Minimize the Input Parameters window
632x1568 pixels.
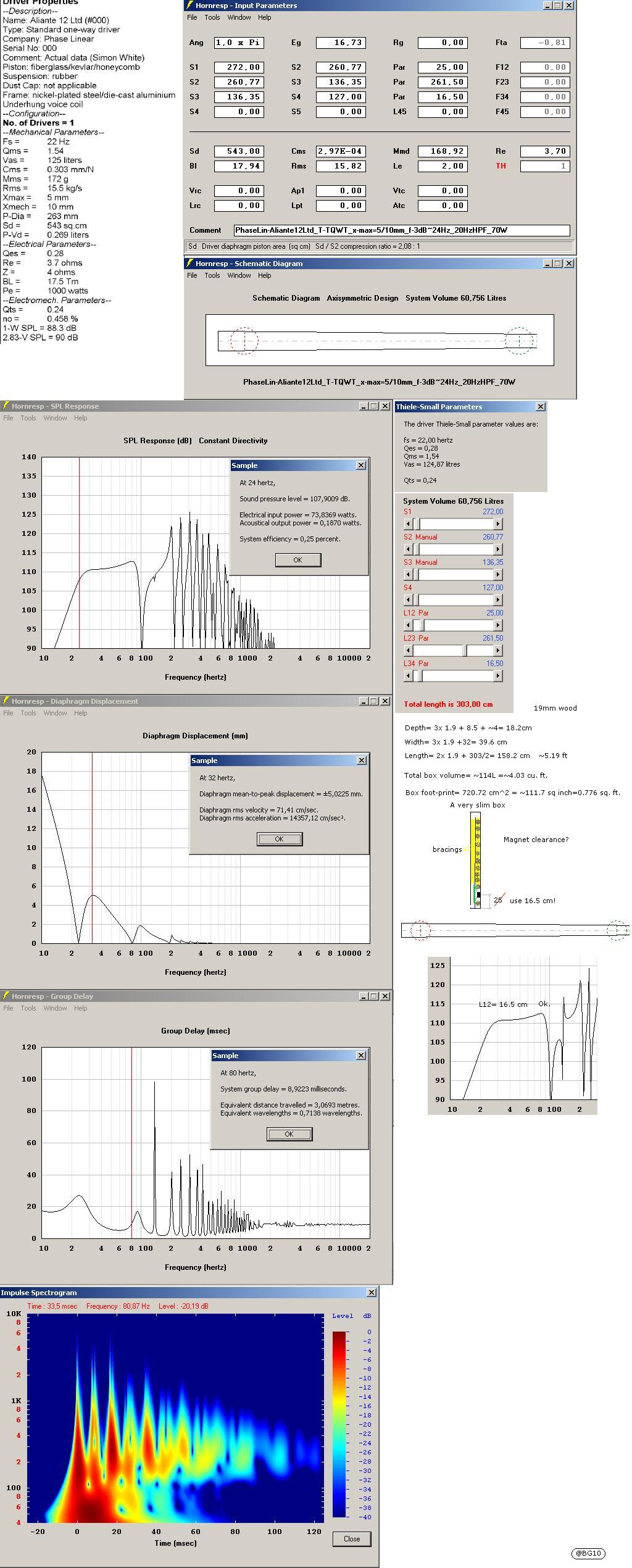coord(547,6)
